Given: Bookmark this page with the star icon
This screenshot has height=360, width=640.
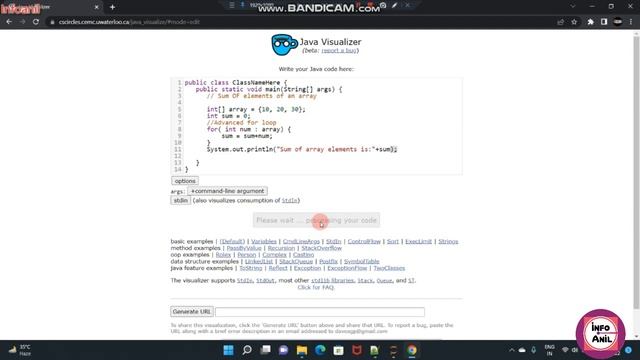Looking at the screenshot, I should pos(574,22).
